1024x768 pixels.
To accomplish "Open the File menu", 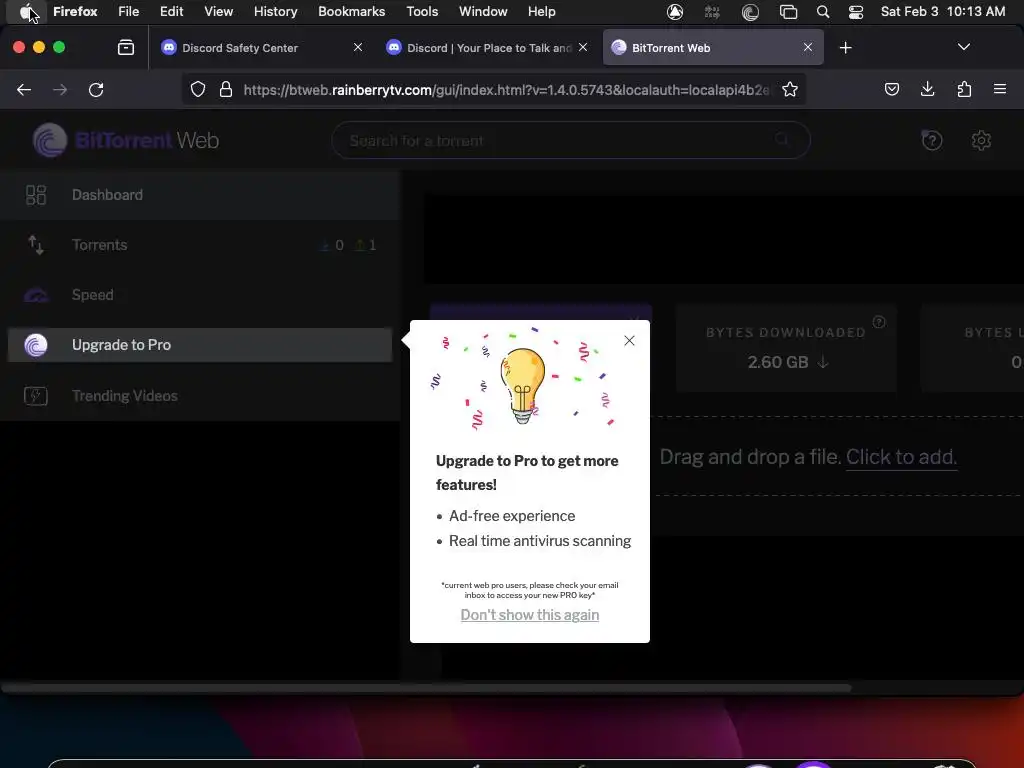I will 129,11.
